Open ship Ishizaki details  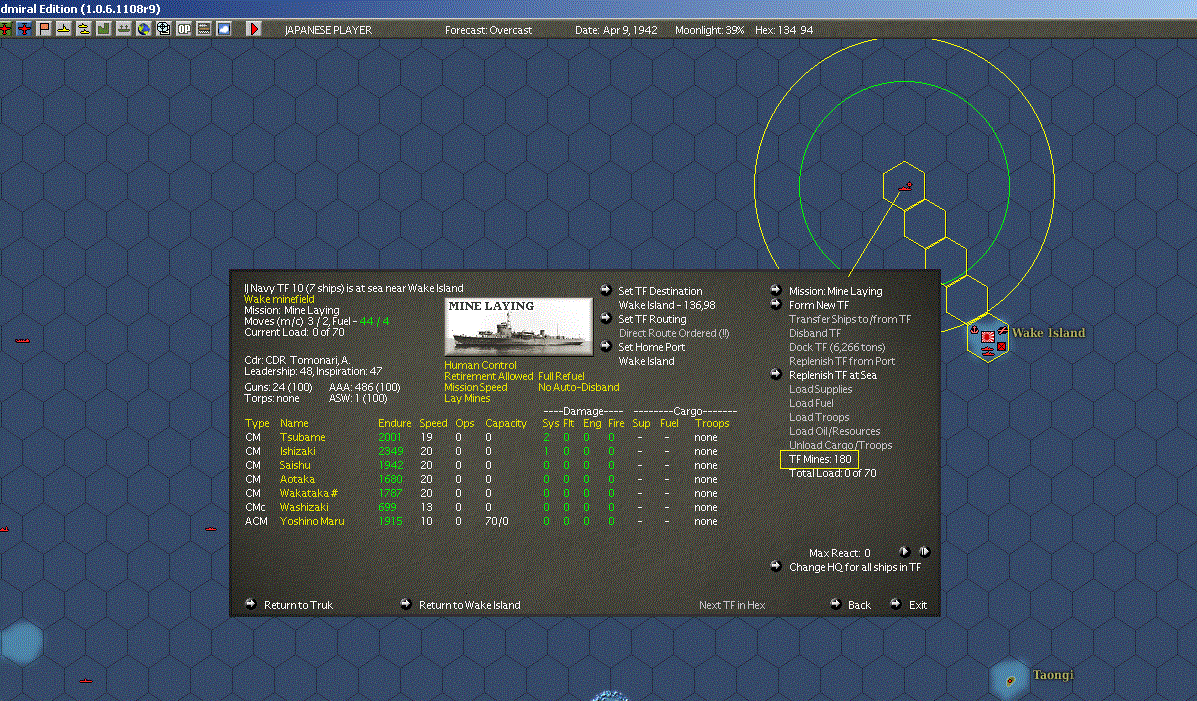298,451
